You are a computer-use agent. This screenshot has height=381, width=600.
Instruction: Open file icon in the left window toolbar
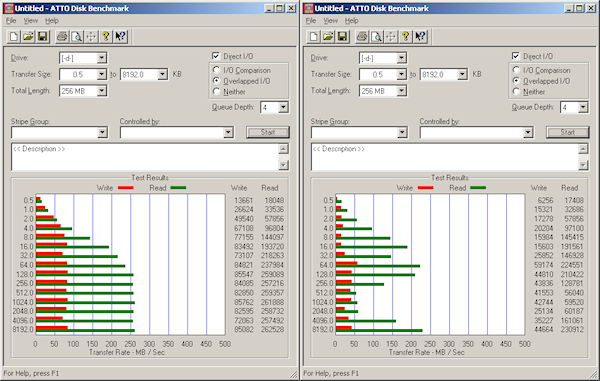coord(28,36)
